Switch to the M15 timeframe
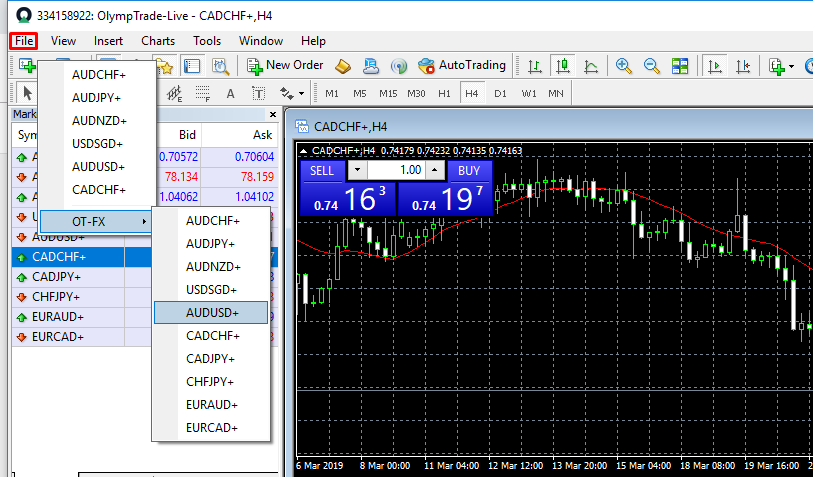 (x=388, y=93)
